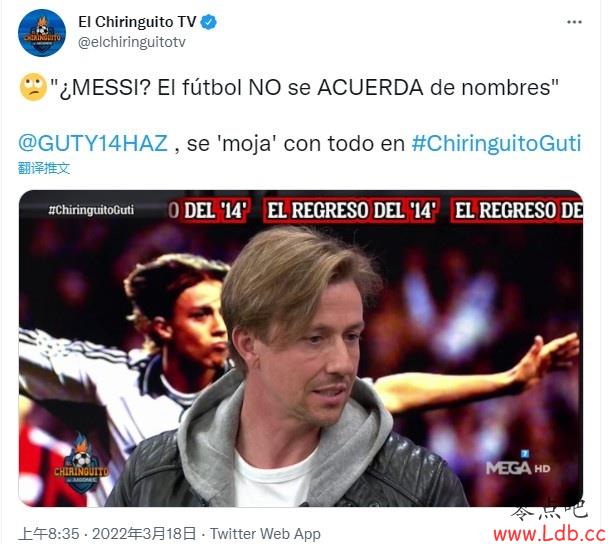The width and height of the screenshot is (615, 544).
Task: Open the Twitter Web App source link
Action: [x=265, y=534]
